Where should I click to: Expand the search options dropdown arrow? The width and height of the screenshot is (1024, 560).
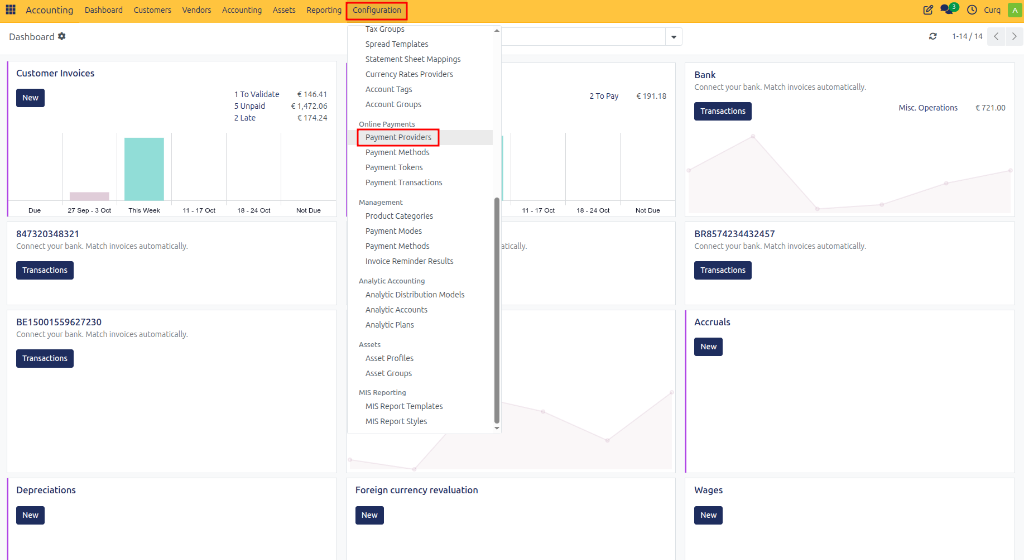pos(674,37)
